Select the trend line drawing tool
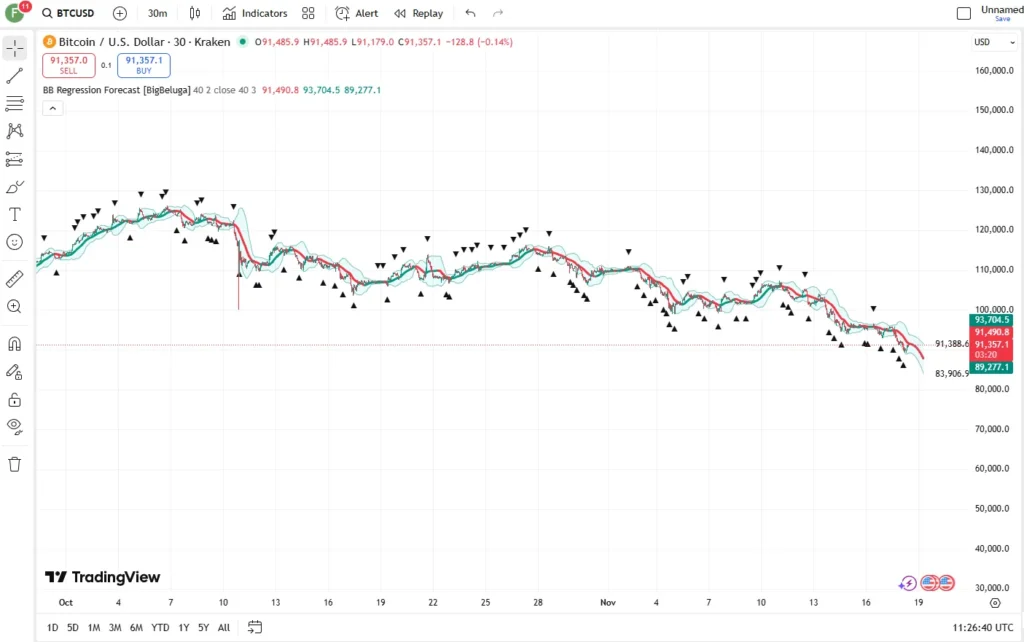 [14, 76]
